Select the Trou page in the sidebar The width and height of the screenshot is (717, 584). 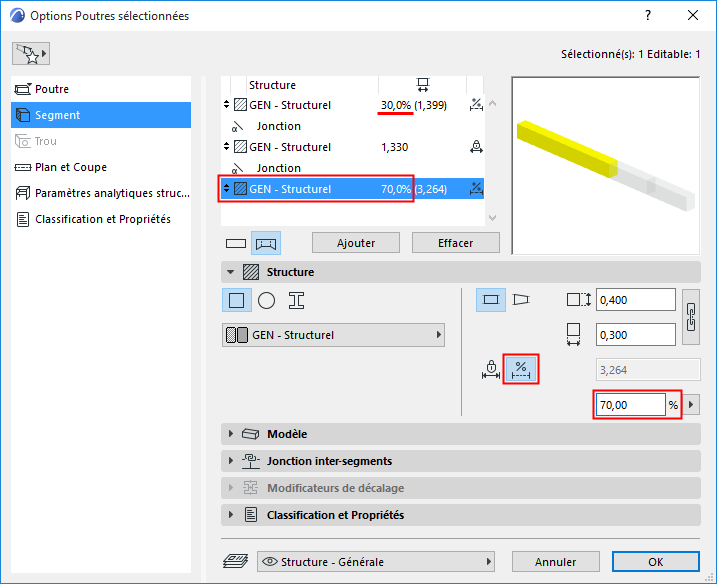pyautogui.click(x=101, y=141)
